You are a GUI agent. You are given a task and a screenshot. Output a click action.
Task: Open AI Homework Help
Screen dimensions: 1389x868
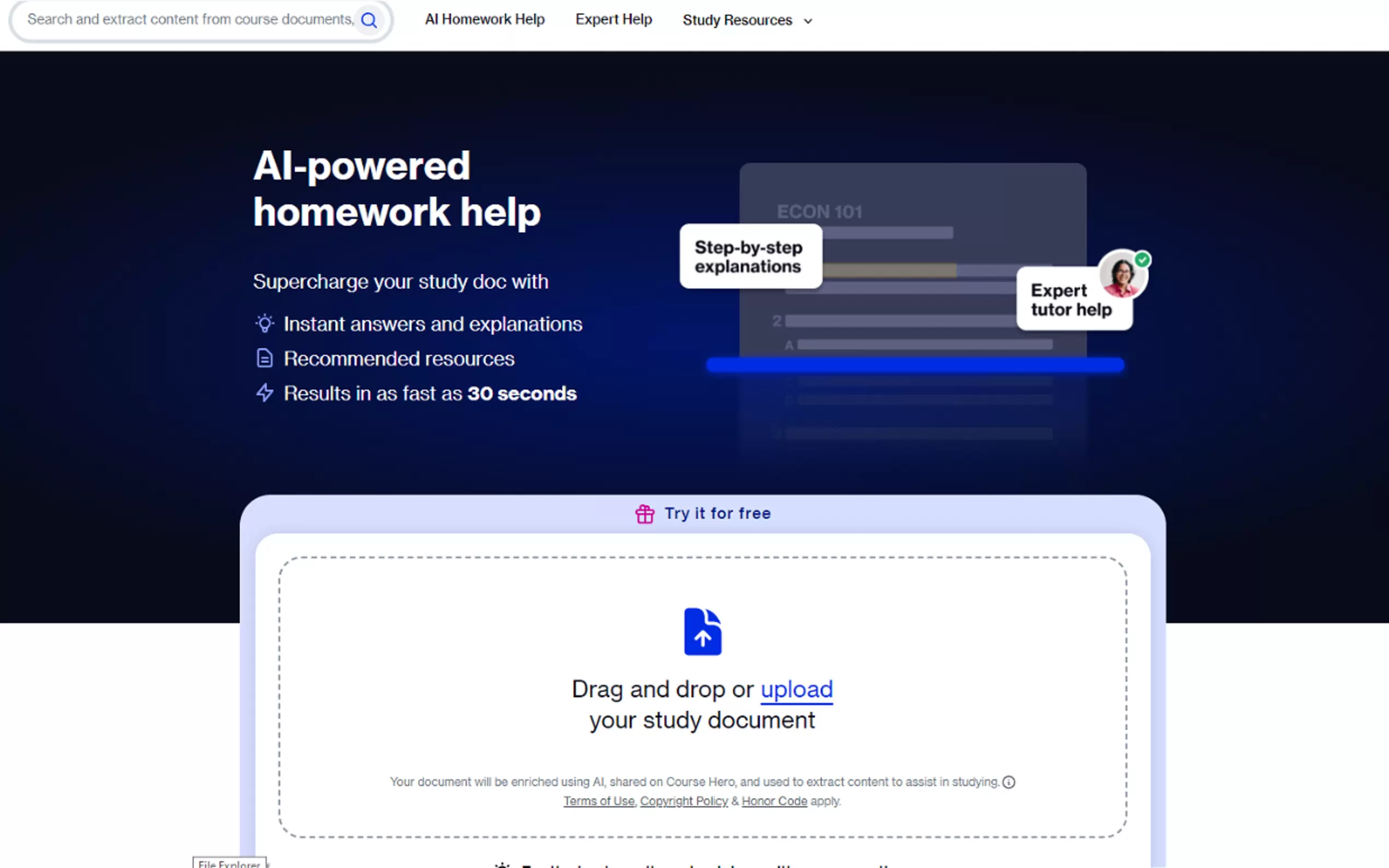(484, 19)
